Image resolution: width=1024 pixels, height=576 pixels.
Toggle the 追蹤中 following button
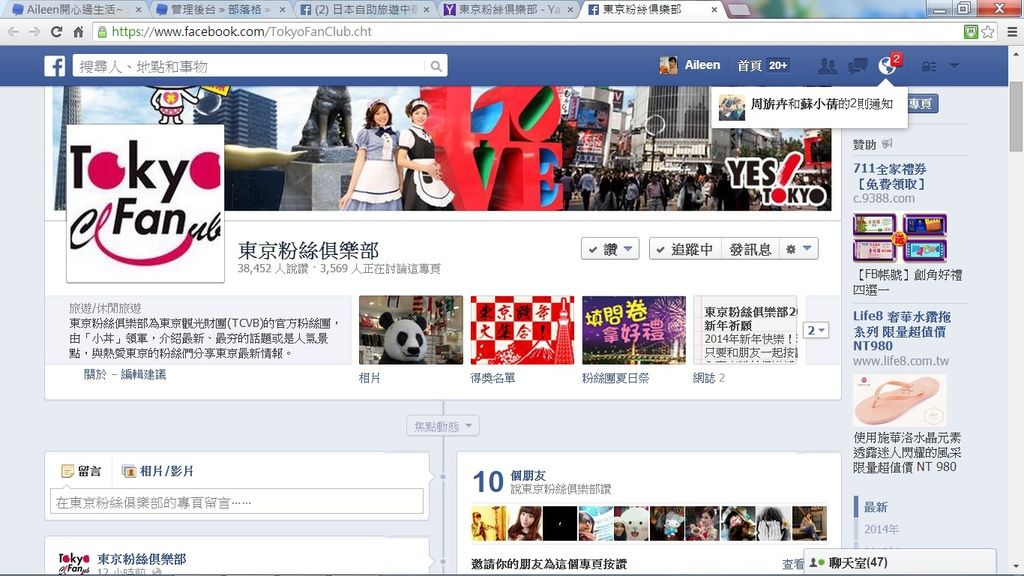(x=686, y=249)
